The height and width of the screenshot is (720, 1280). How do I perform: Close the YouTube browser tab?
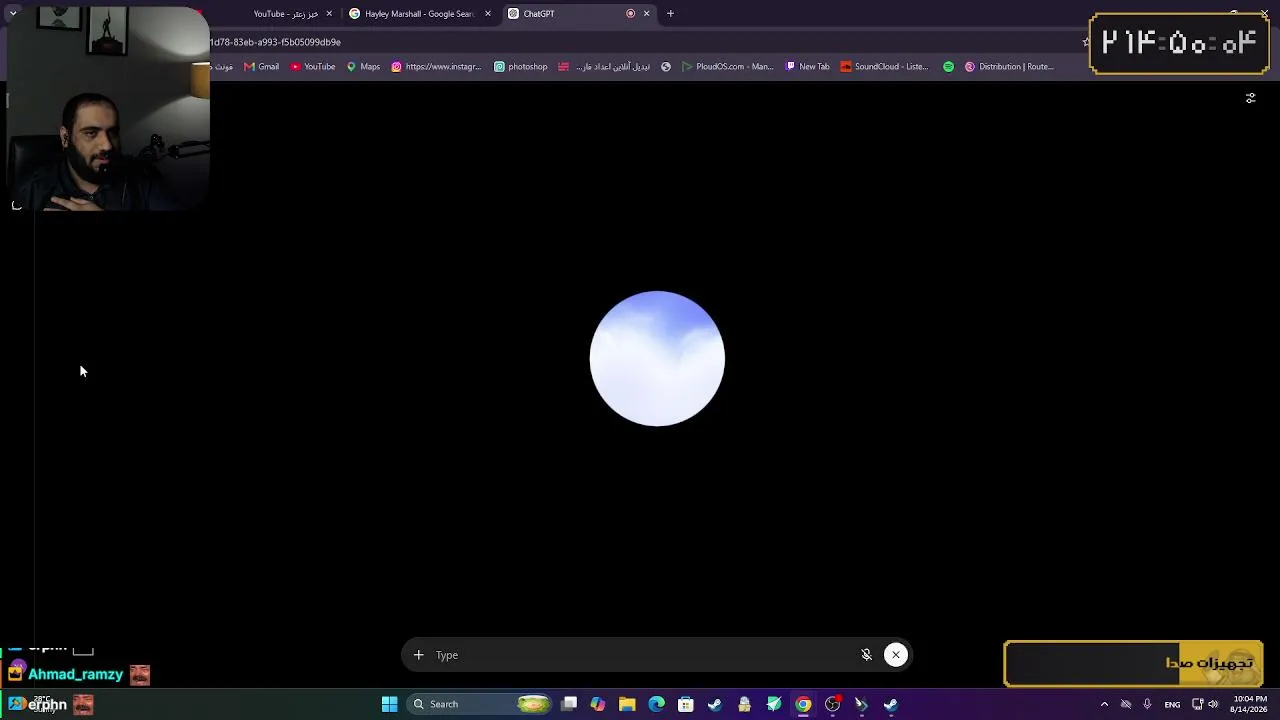click(x=329, y=14)
